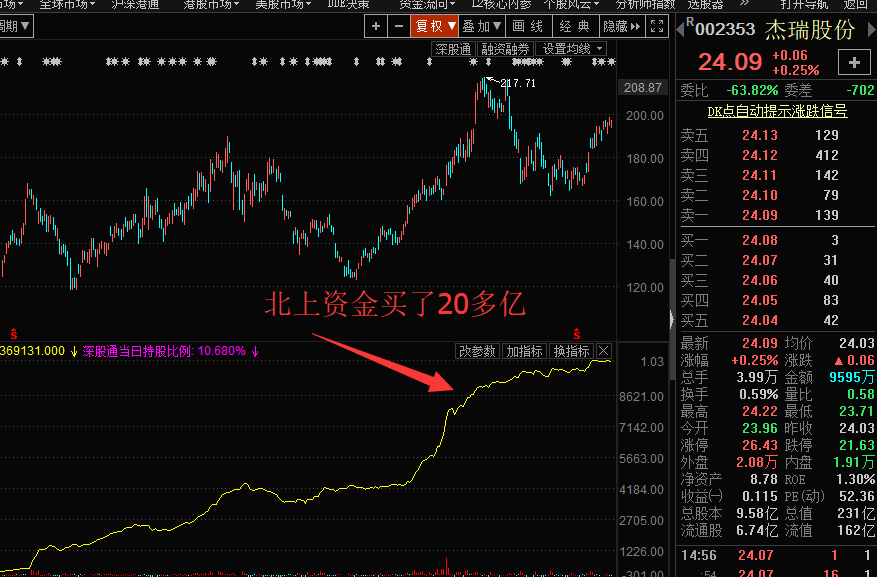This screenshot has width=877, height=577.
Task: Click the buy-four 买四 price 24.05
Action: point(760,300)
